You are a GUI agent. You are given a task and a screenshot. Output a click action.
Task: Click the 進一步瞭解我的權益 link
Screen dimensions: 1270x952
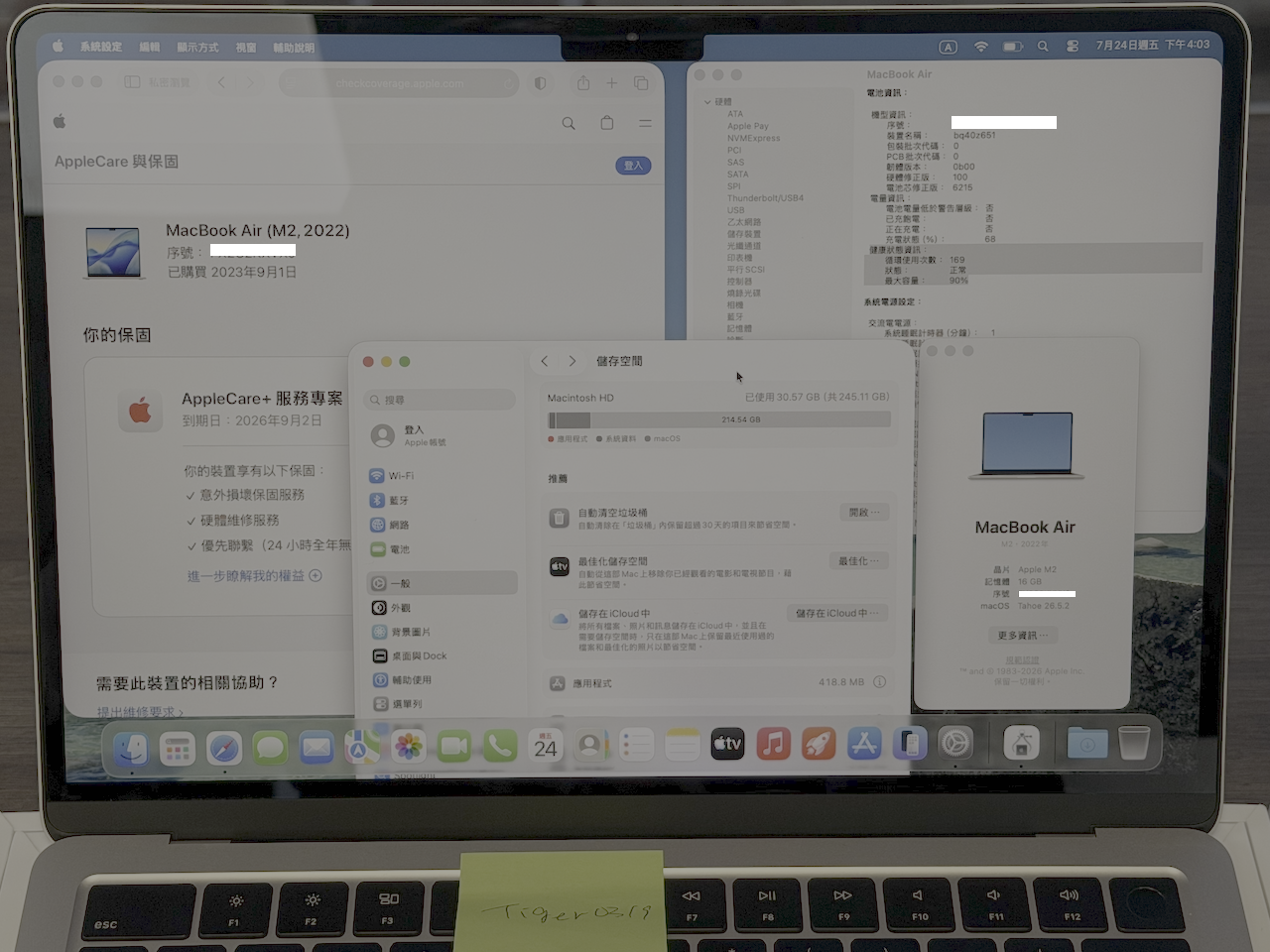254,576
